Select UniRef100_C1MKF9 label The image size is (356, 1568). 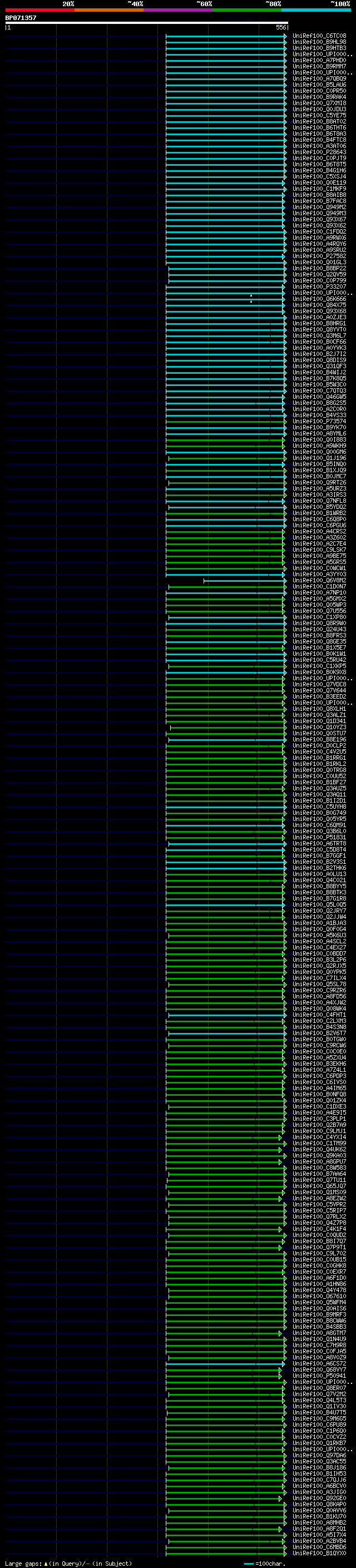point(319,189)
